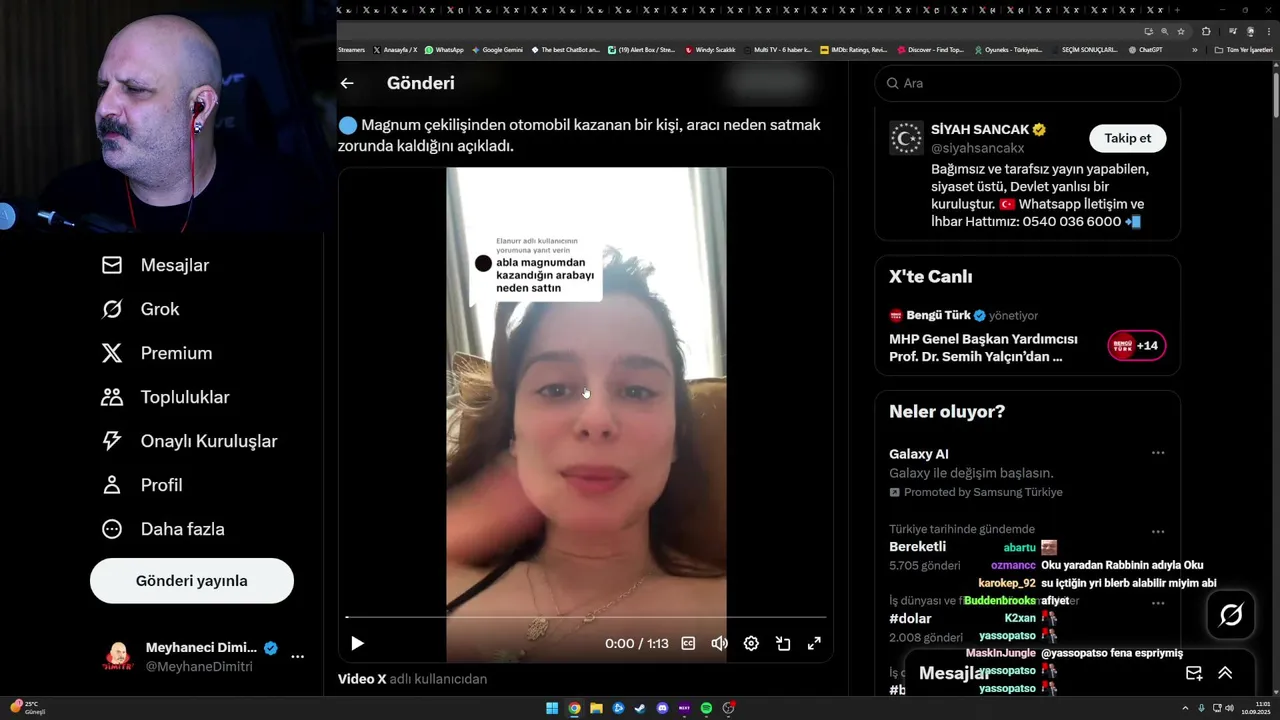Open the Windows Start menu
This screenshot has width=1280, height=720.
coord(552,708)
